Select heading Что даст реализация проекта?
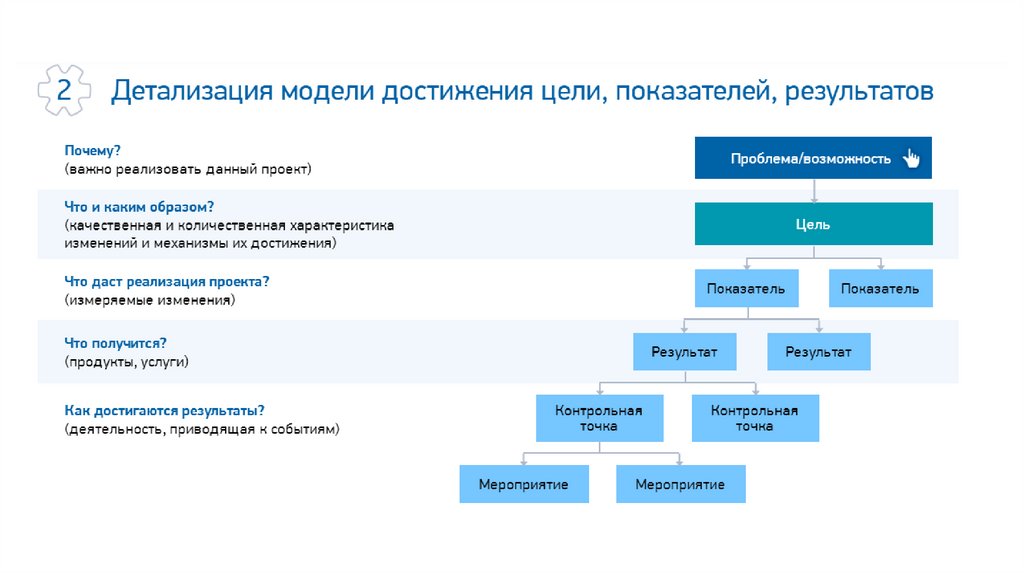Image resolution: width=1024 pixels, height=574 pixels. 167,281
